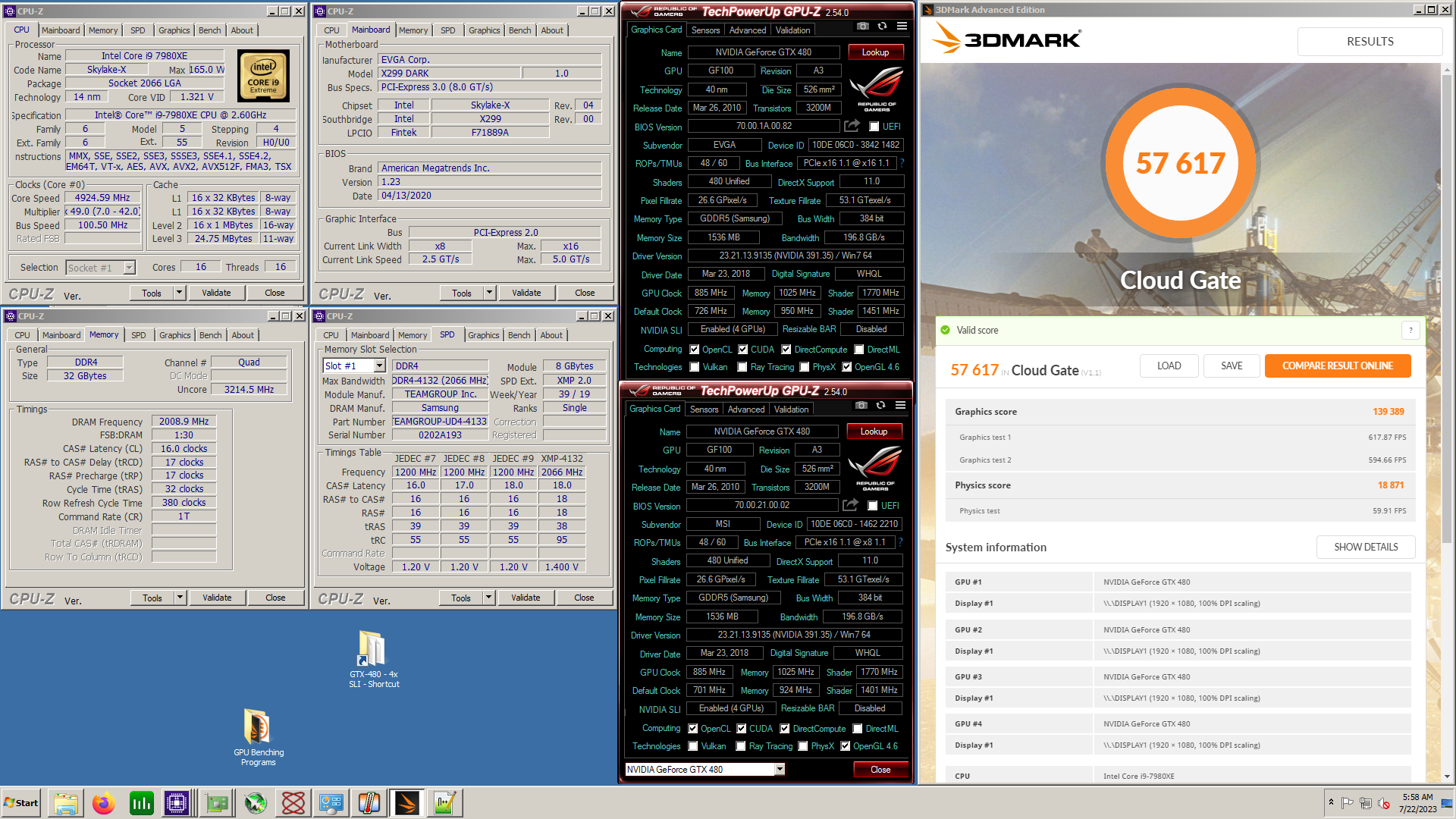Click the red Close button in GPU-Z
The width and height of the screenshot is (1456, 819).
click(880, 770)
